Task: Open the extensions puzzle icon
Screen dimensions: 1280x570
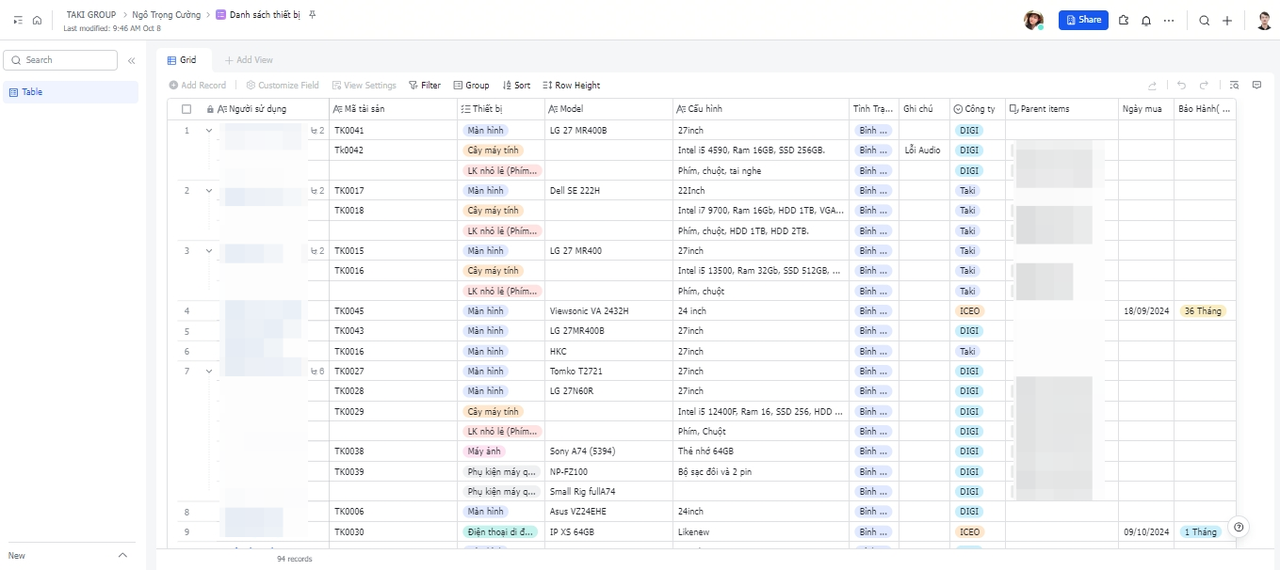Action: click(x=1124, y=20)
